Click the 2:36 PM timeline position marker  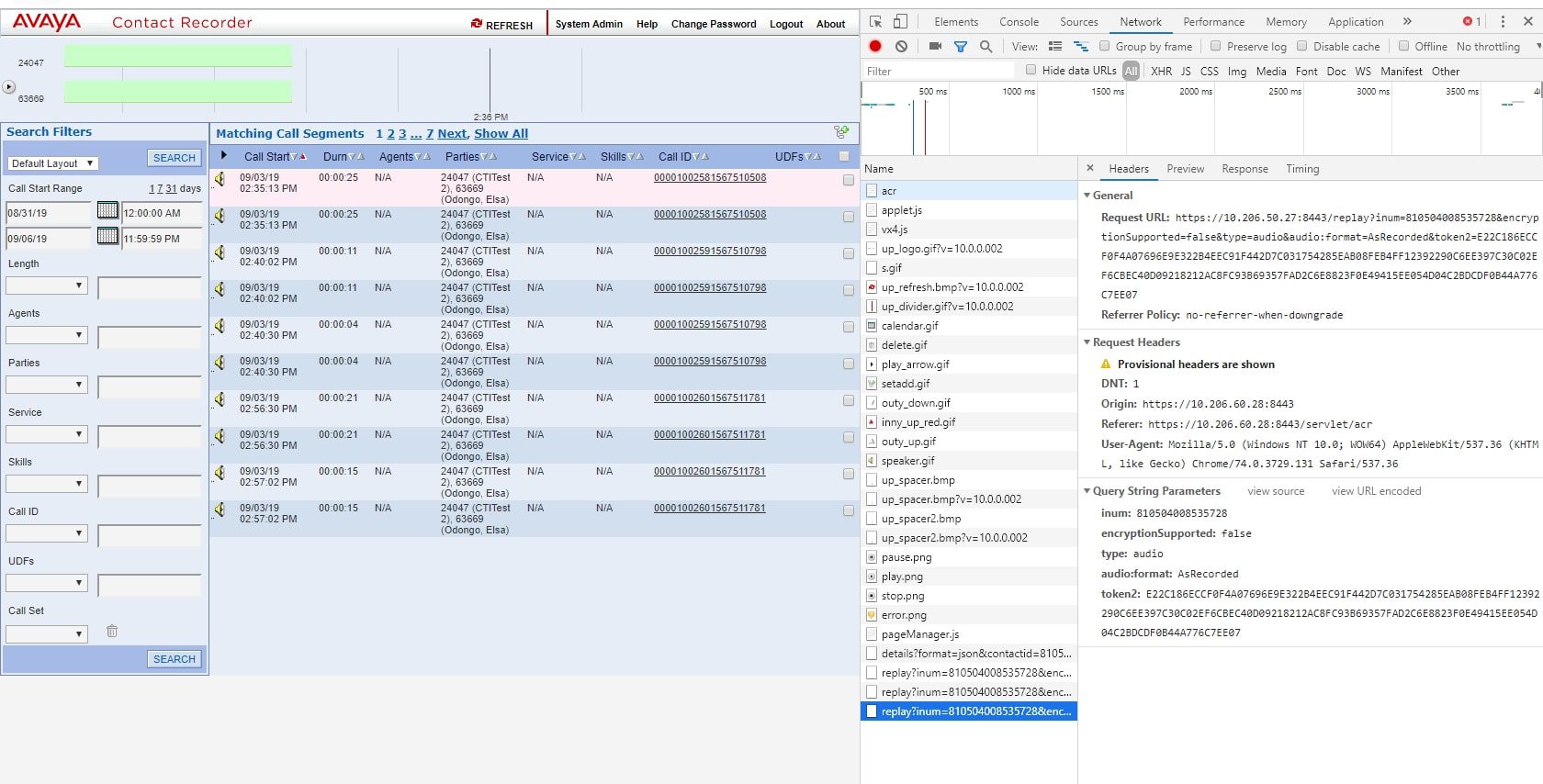pyautogui.click(x=490, y=83)
